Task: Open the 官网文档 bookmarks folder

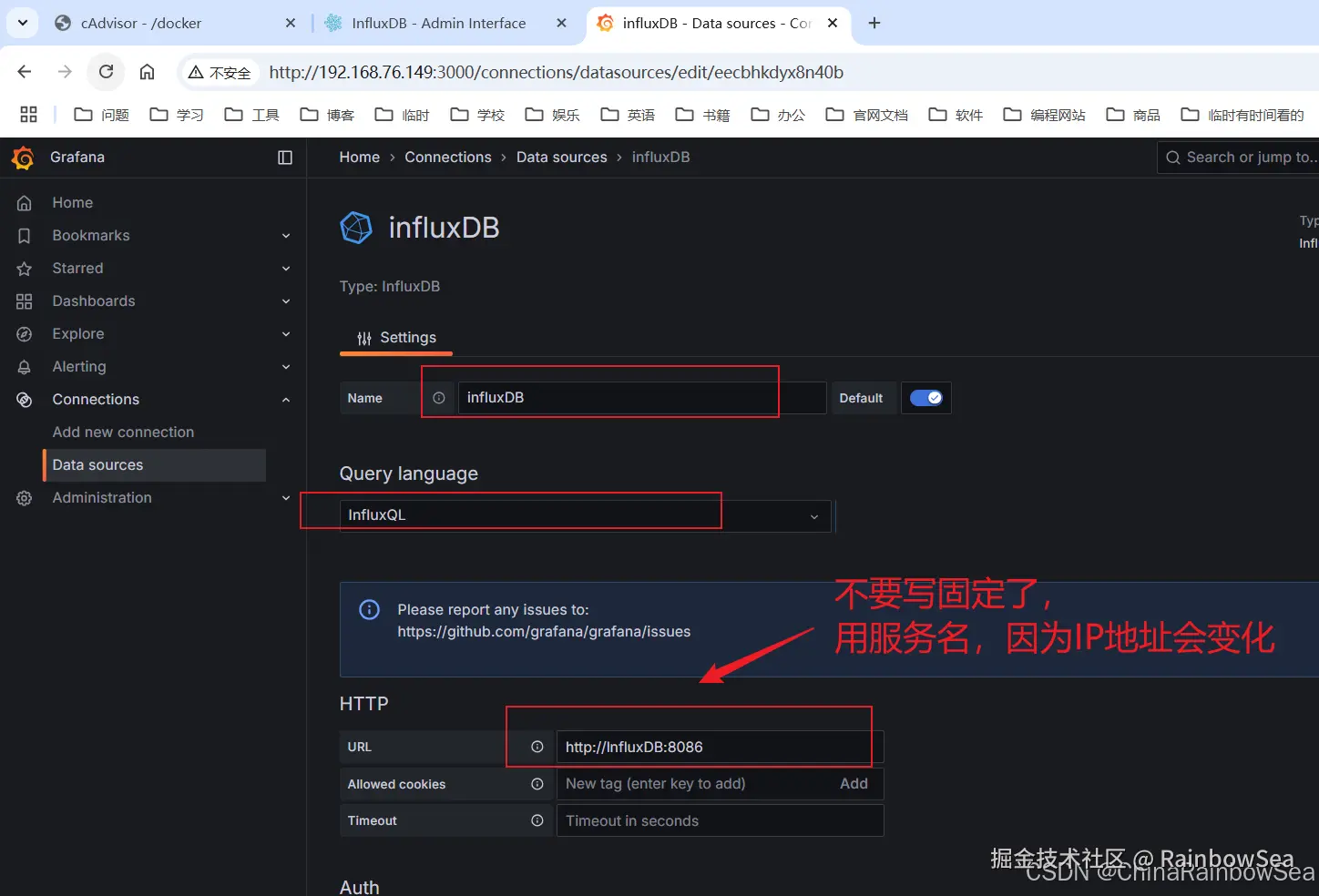Action: point(867,115)
